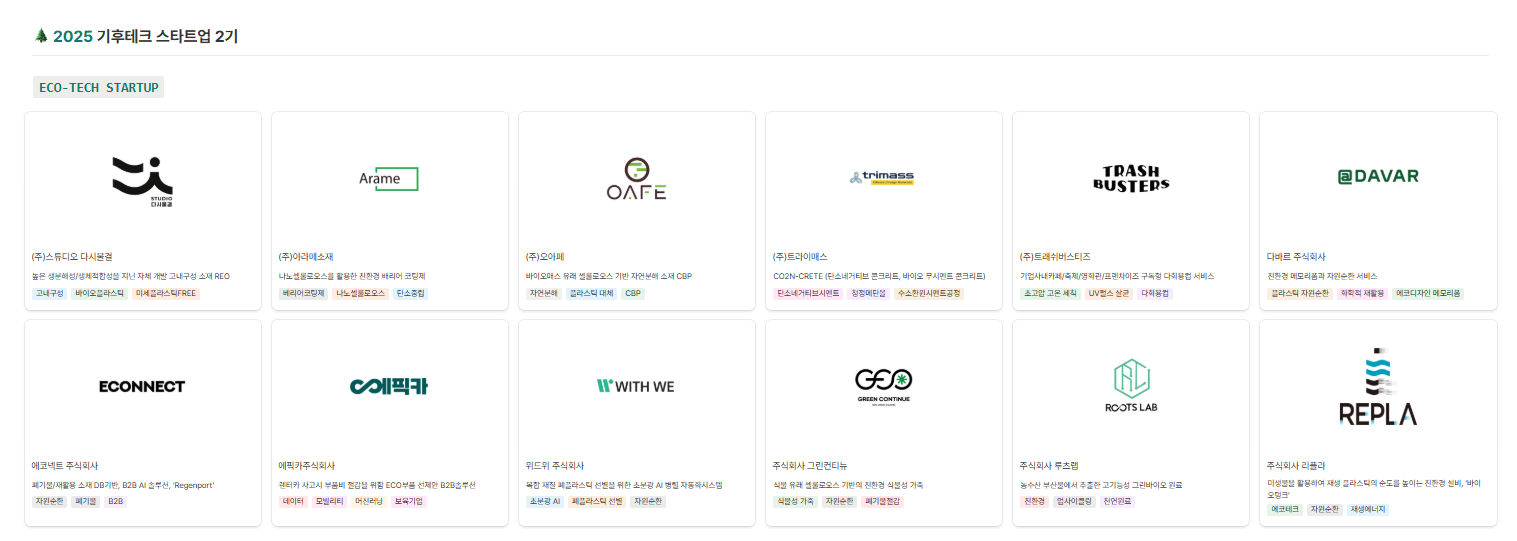Screen dimensions: 1517x541
Task: Click the 자연분해 tag
Action: click(544, 294)
